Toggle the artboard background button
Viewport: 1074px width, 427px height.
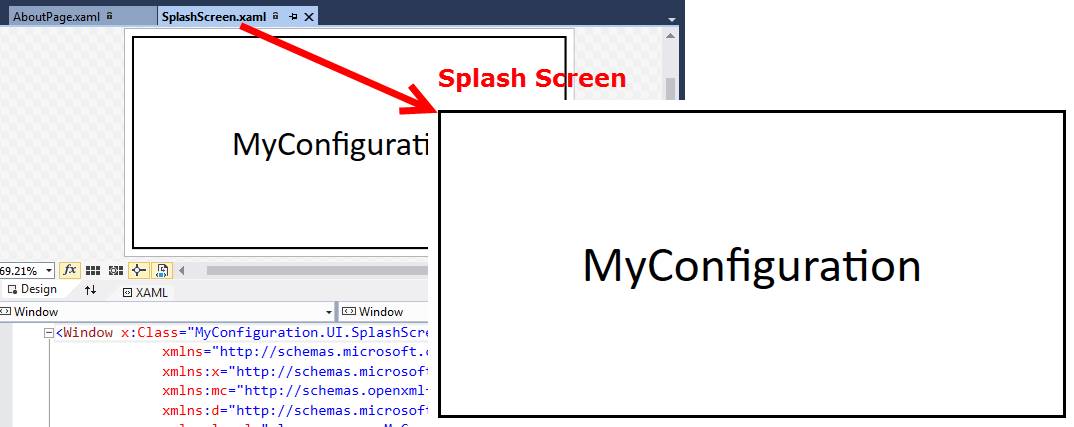click(x=162, y=271)
